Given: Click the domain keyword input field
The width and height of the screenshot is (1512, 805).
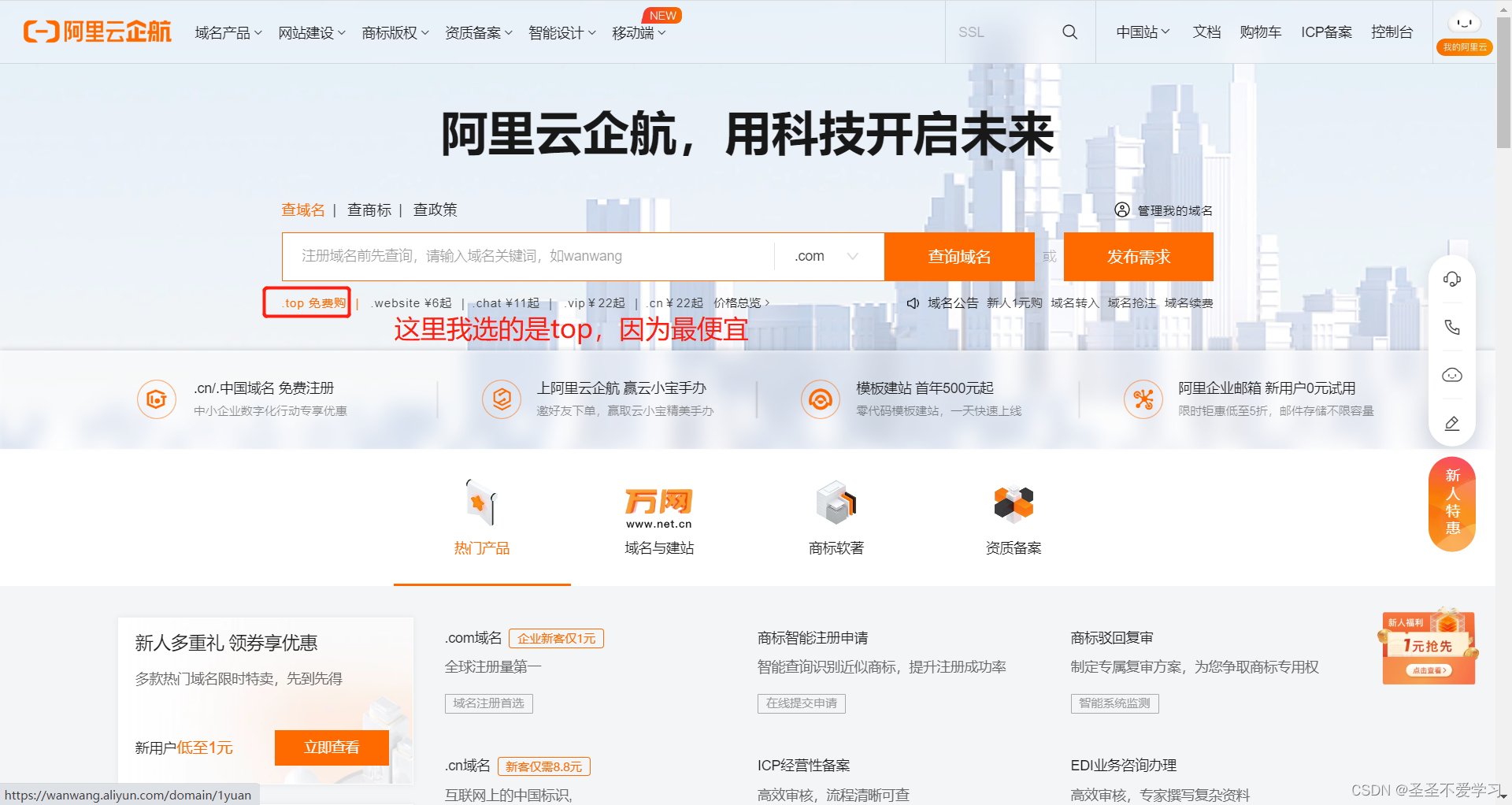Looking at the screenshot, I should tap(528, 256).
